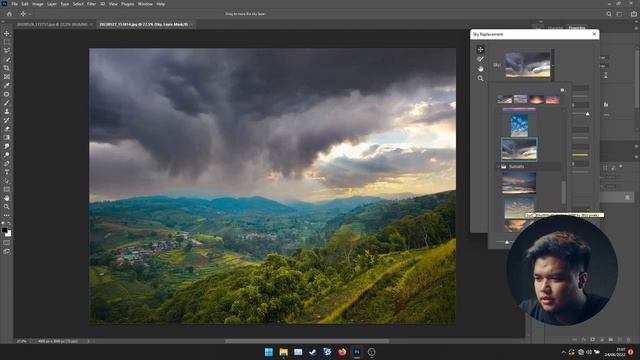Viewport: 640px width, 360px height.
Task: Show hidden system tray icons
Action: pos(564,352)
